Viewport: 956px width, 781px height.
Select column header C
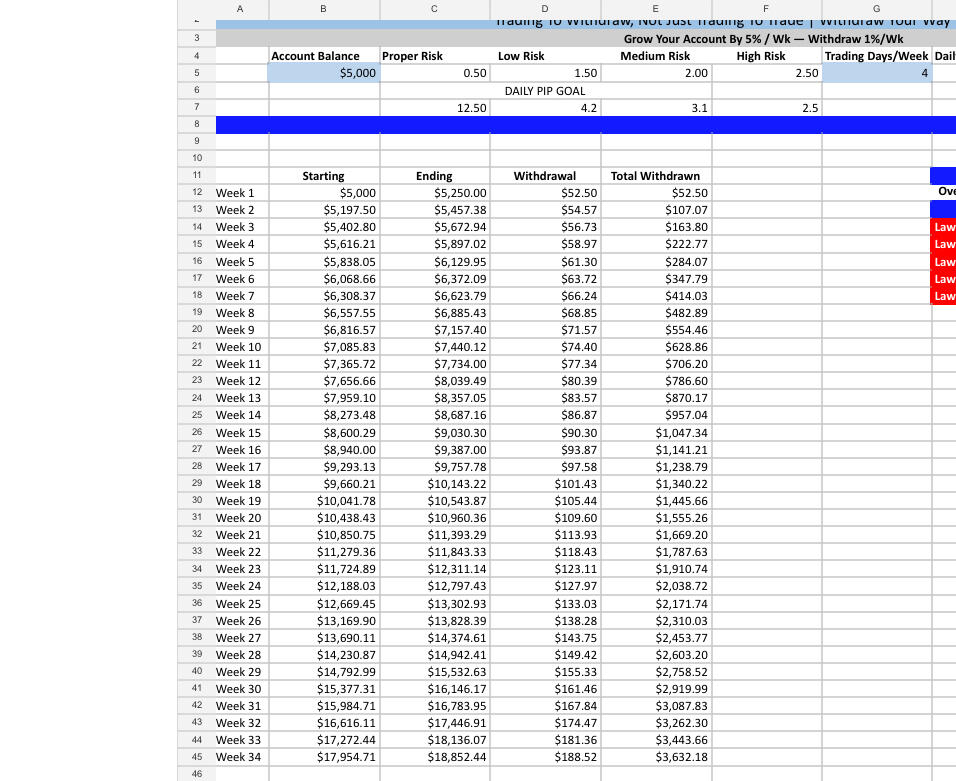click(435, 9)
